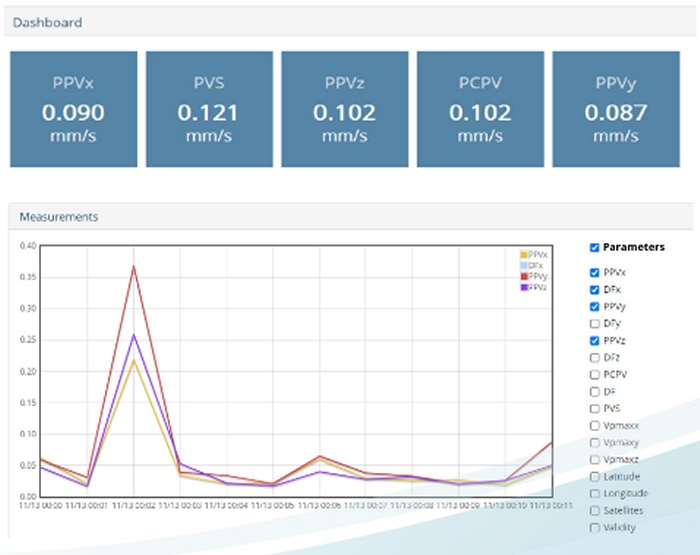The width and height of the screenshot is (700, 555).
Task: Check the Satellites parameter checkbox
Action: pos(595,510)
